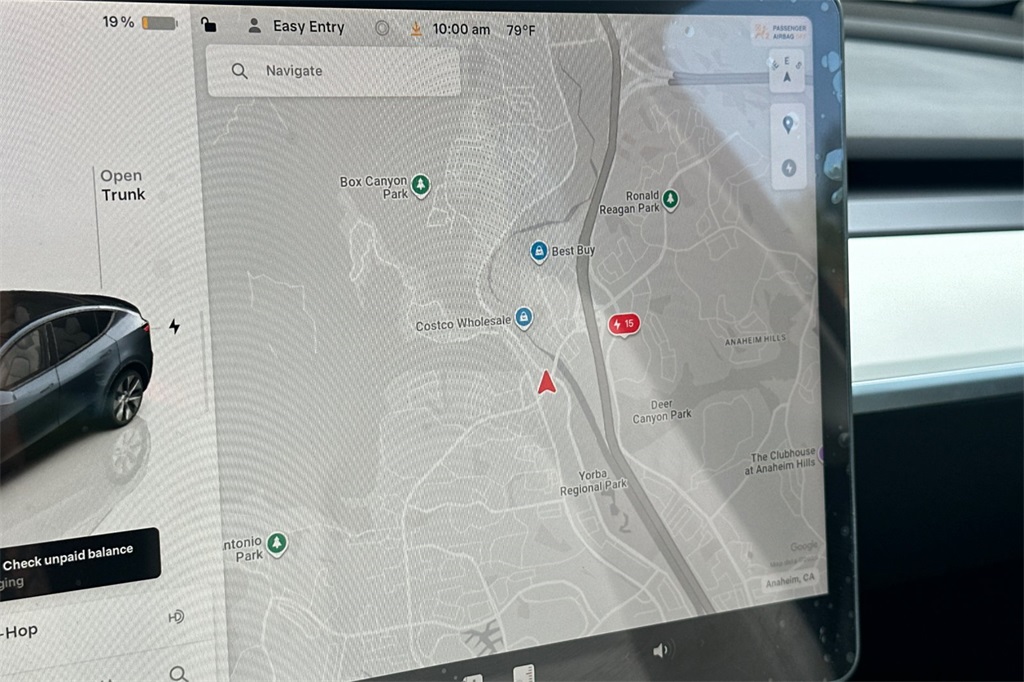Tap the 10:00 am clock
Viewport: 1024px width, 682px height.
[461, 29]
